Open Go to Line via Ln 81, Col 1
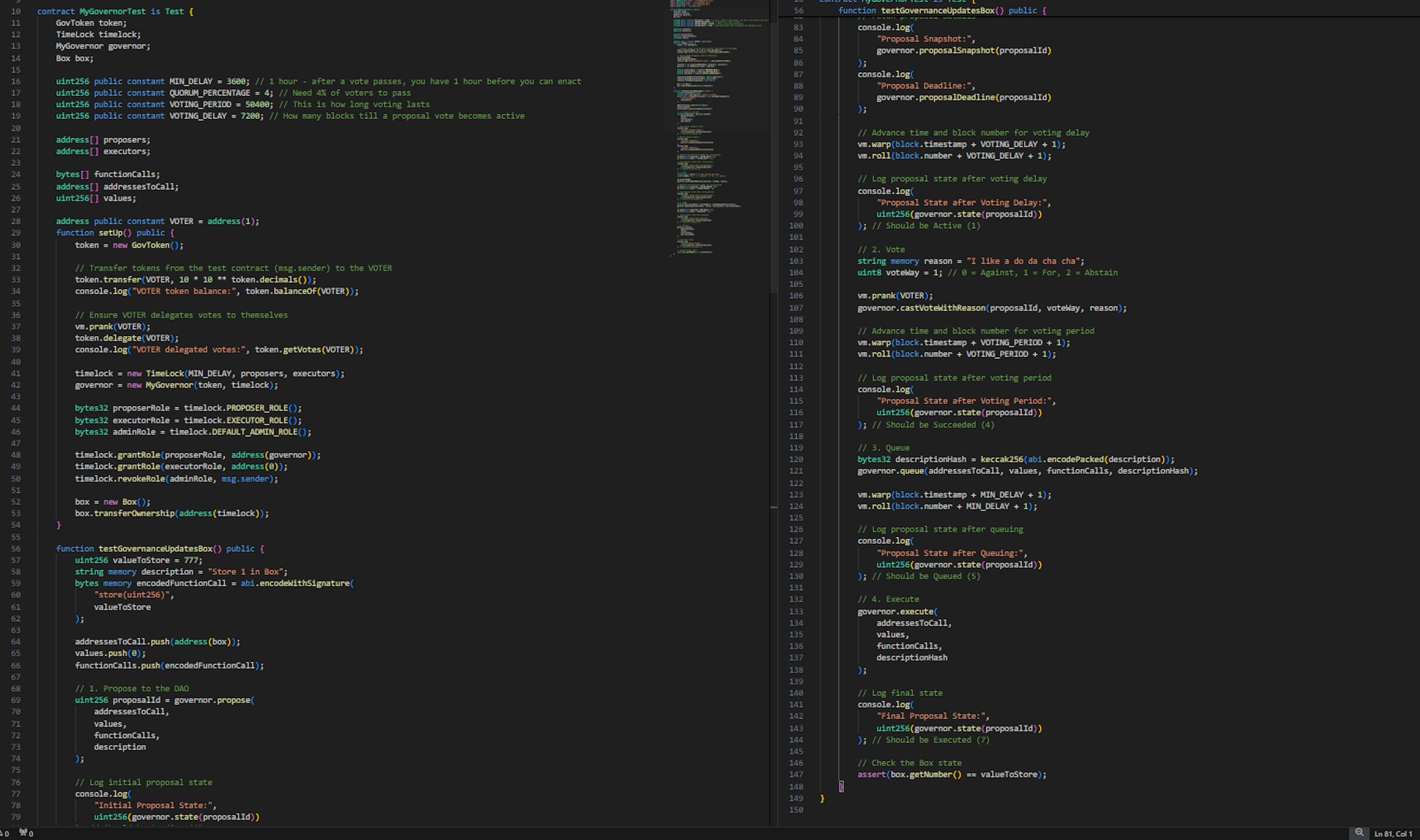 coord(1393,834)
